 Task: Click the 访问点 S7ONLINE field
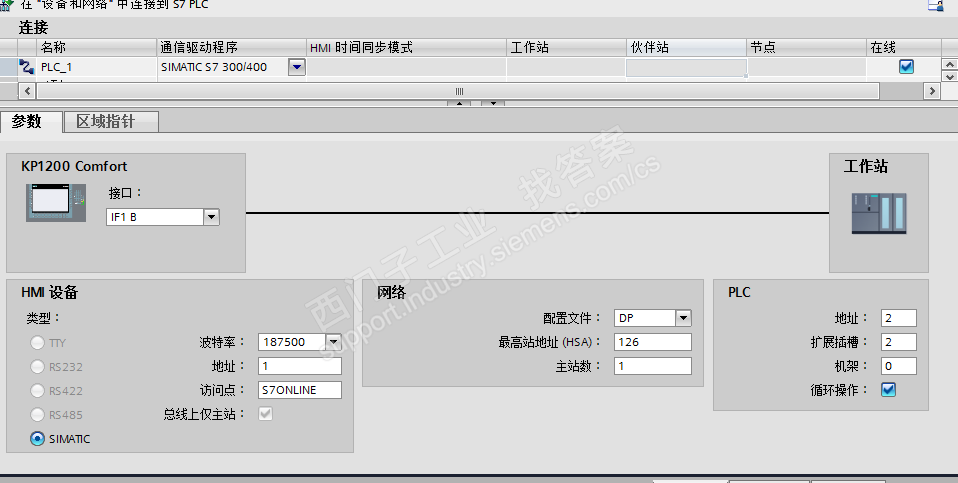(300, 390)
